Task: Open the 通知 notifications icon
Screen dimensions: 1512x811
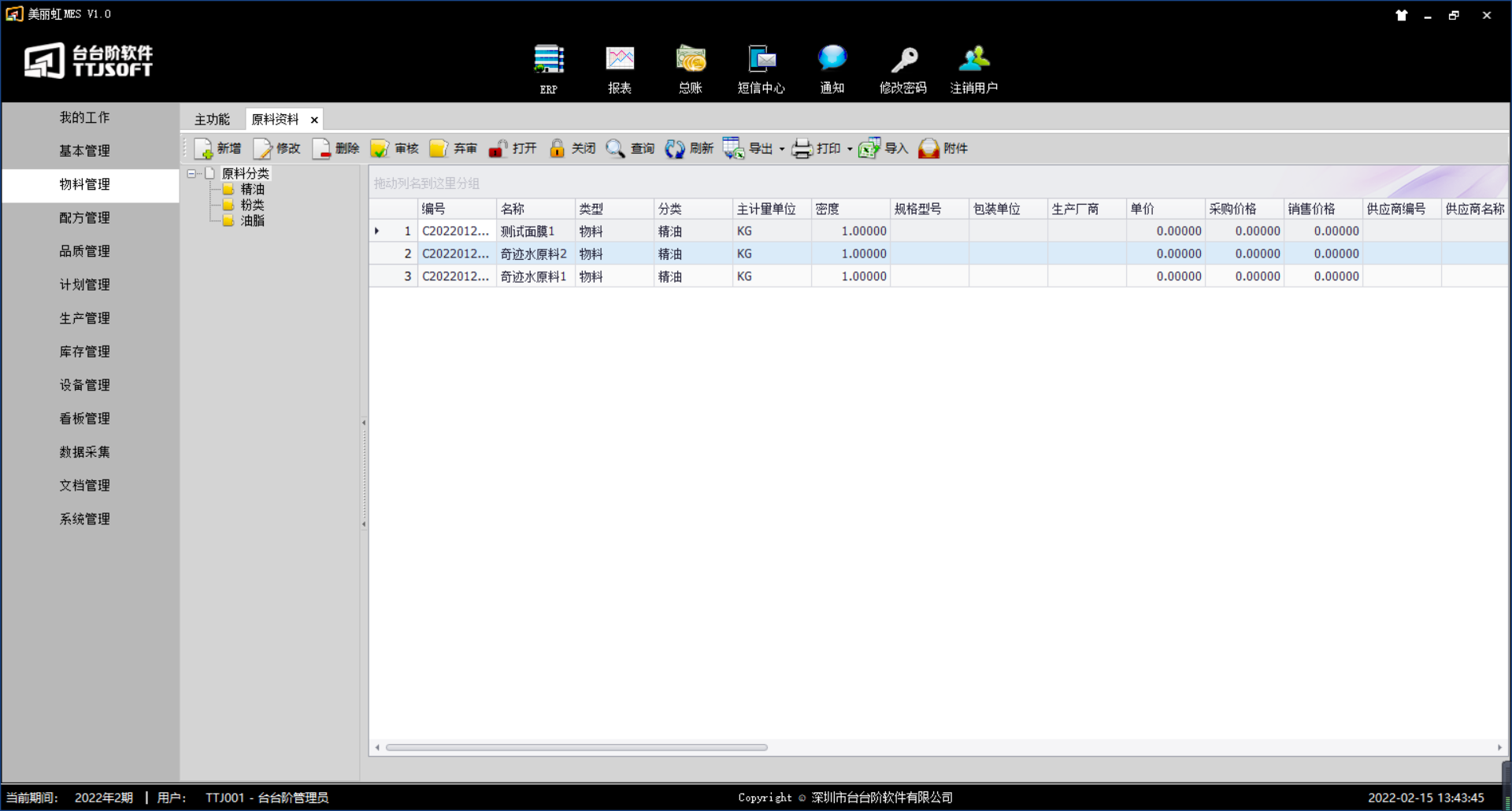Action: (x=832, y=61)
